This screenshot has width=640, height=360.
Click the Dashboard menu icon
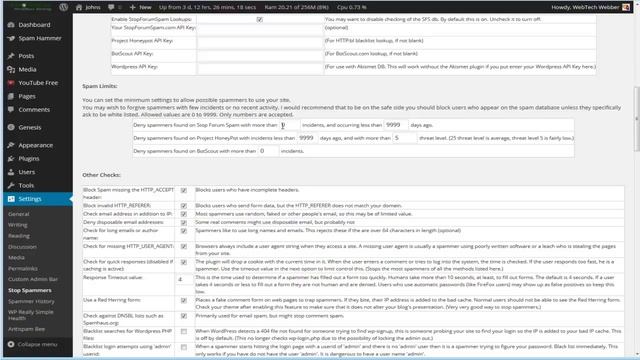pyautogui.click(x=11, y=24)
